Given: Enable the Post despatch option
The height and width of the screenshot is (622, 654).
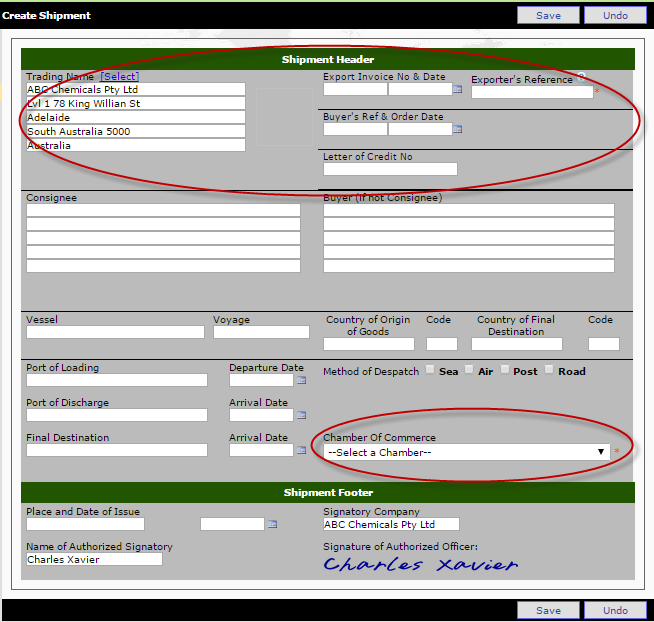Looking at the screenshot, I should pyautogui.click(x=505, y=370).
